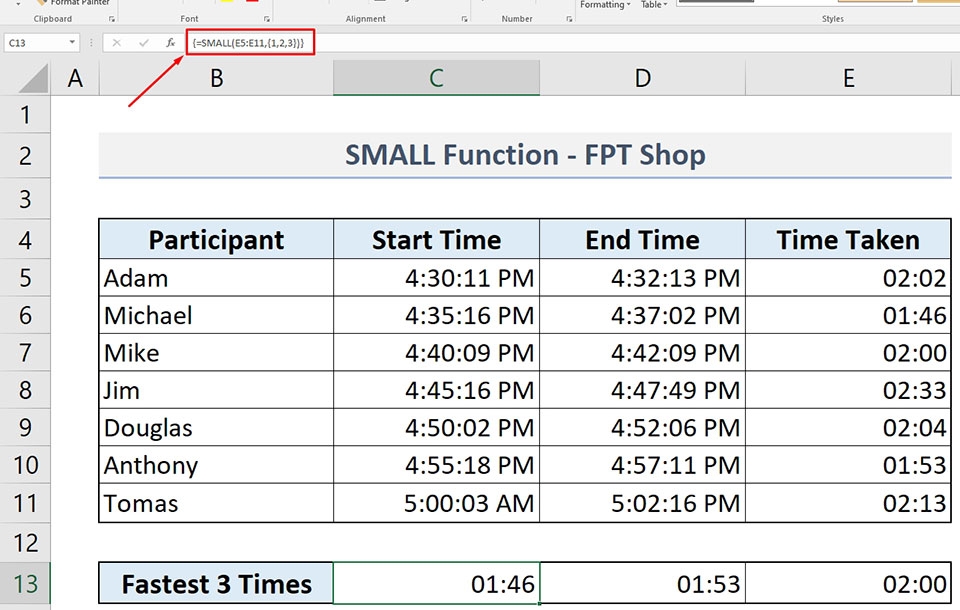Viewport: 960px width, 610px height.
Task: Select the cell containing 'Jim'
Action: click(x=216, y=390)
